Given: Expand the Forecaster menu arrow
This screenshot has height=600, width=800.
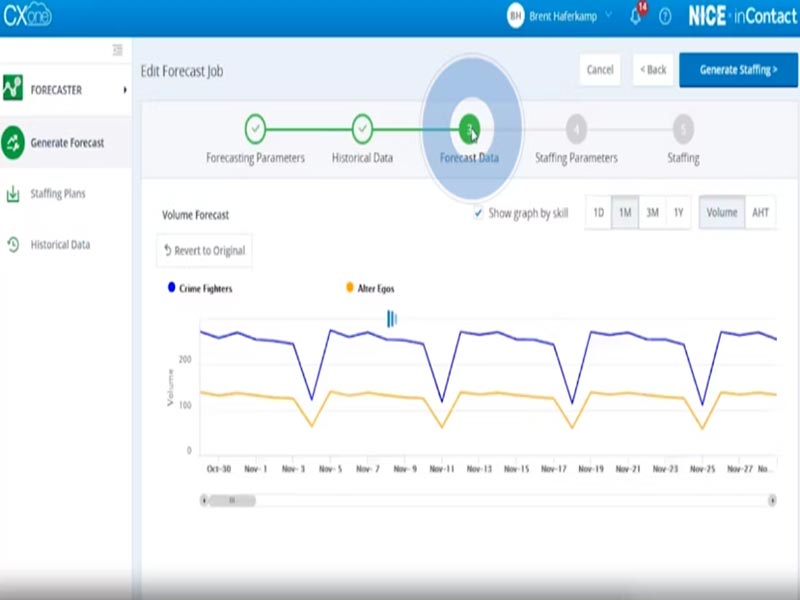Looking at the screenshot, I should tap(125, 90).
